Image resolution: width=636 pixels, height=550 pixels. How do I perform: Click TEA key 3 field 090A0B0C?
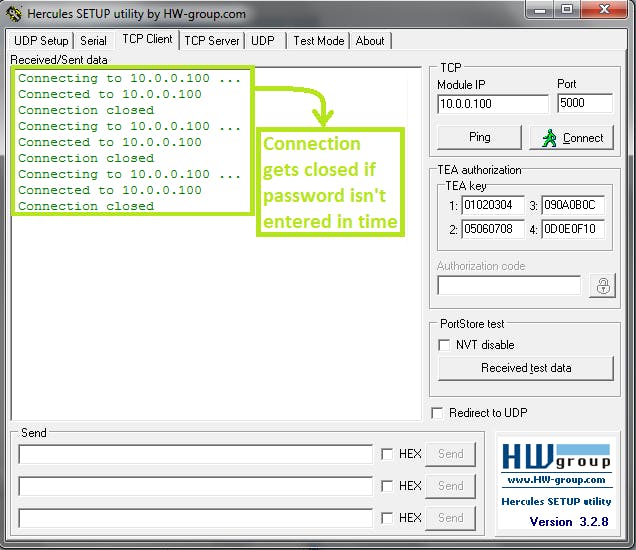tap(573, 205)
